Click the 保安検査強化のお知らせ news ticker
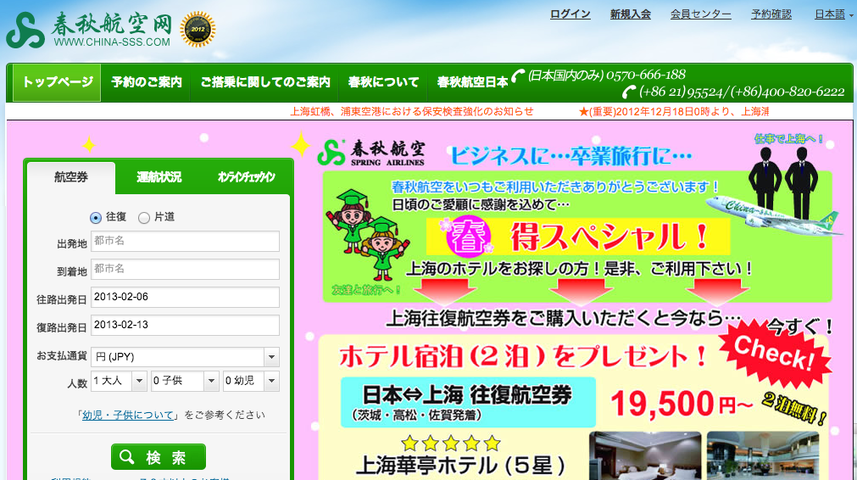 412,112
